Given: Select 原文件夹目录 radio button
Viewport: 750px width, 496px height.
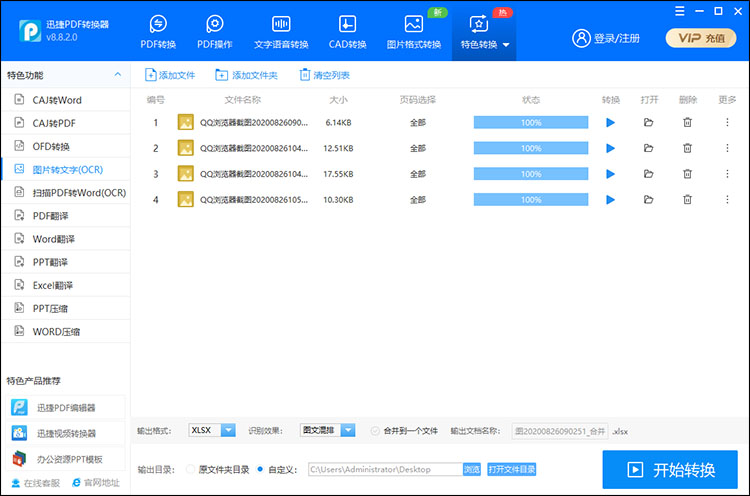Looking at the screenshot, I should click(190, 469).
